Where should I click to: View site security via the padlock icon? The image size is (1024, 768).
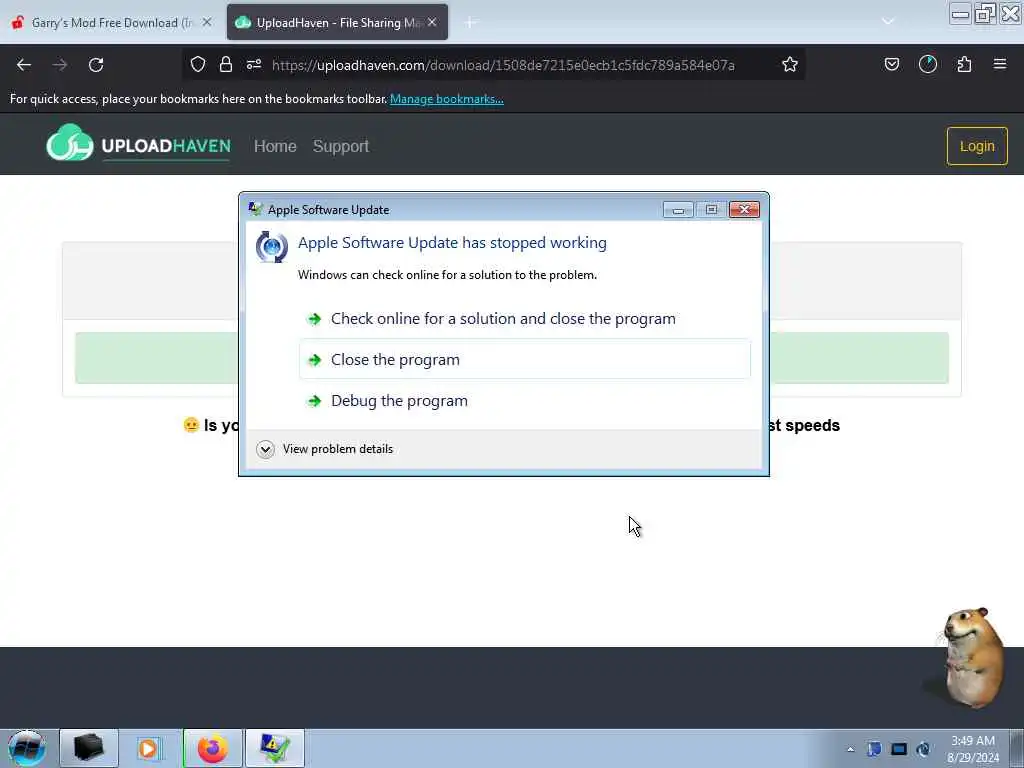coord(226,64)
